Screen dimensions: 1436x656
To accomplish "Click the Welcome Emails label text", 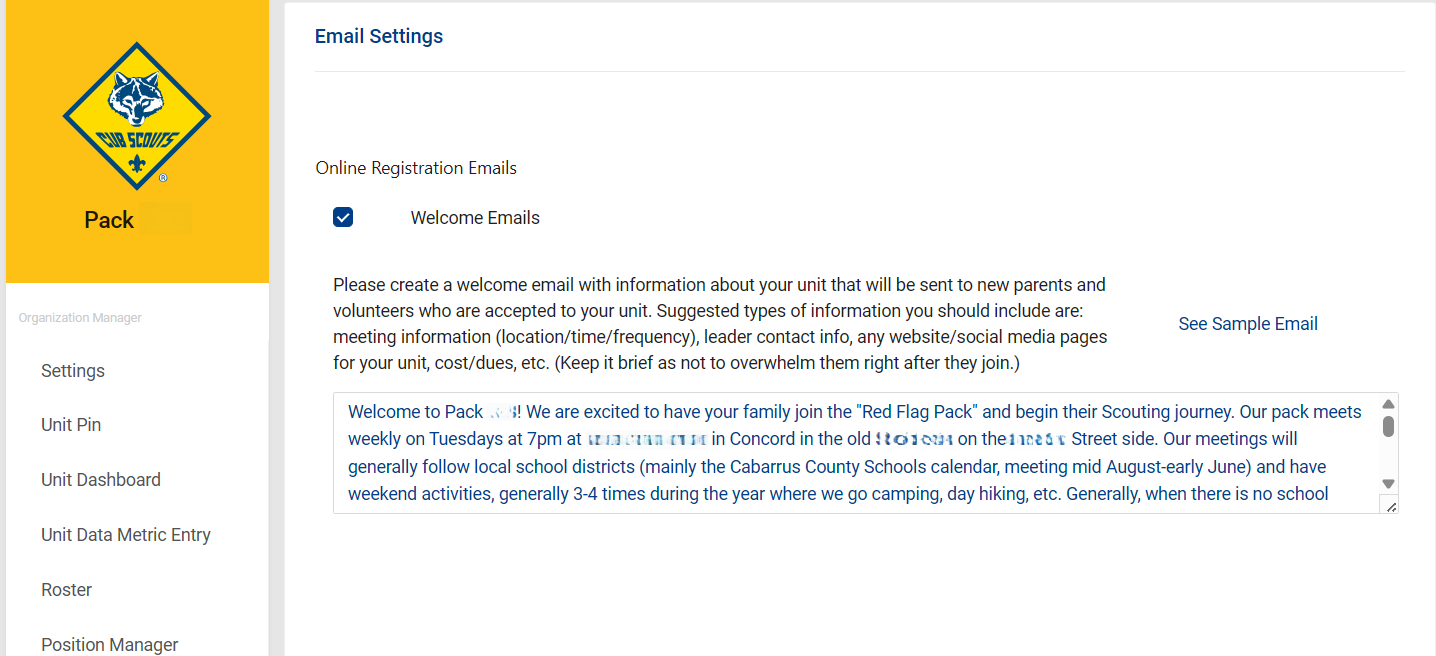I will click(x=475, y=218).
